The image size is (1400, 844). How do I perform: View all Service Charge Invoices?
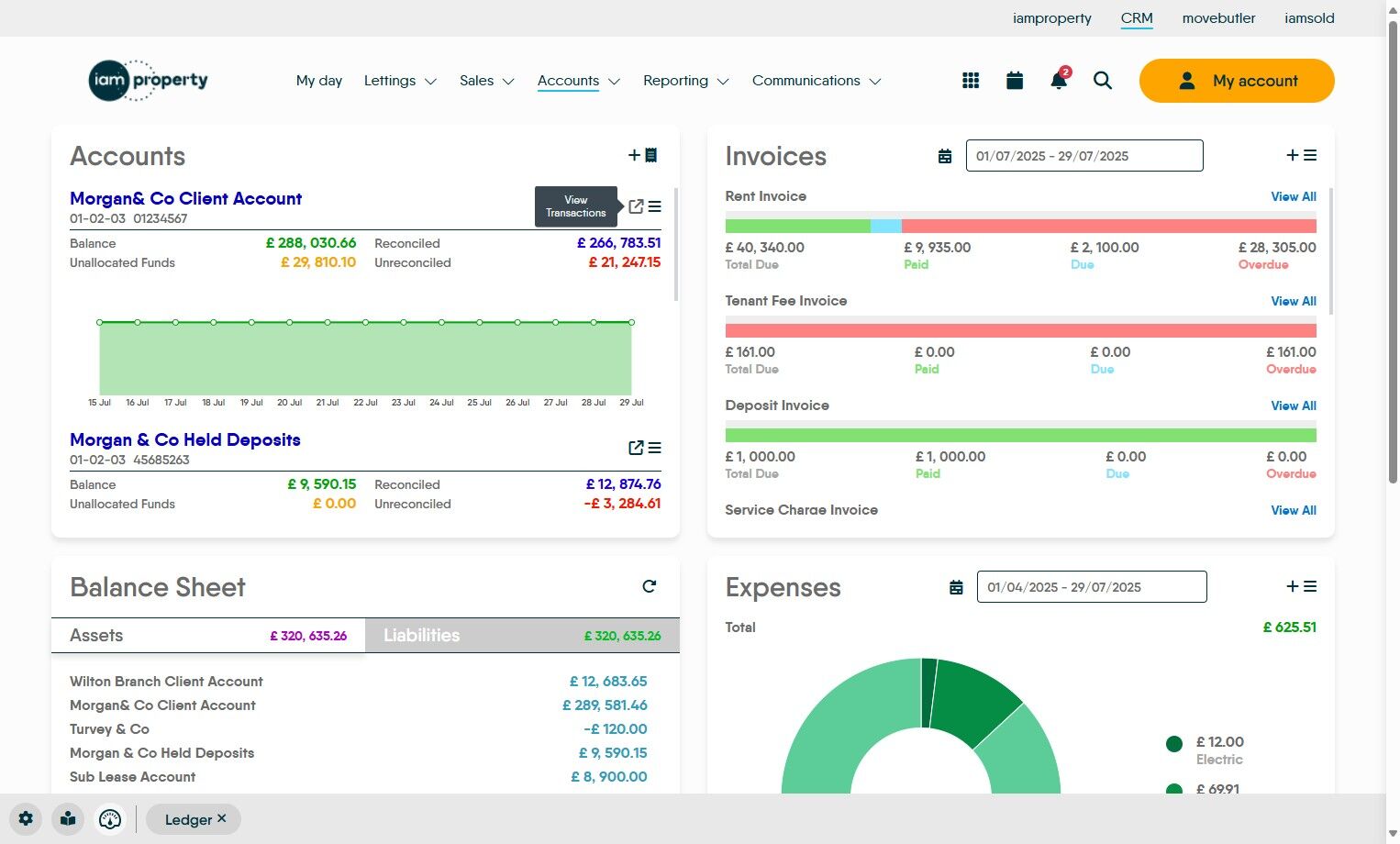(x=1294, y=510)
